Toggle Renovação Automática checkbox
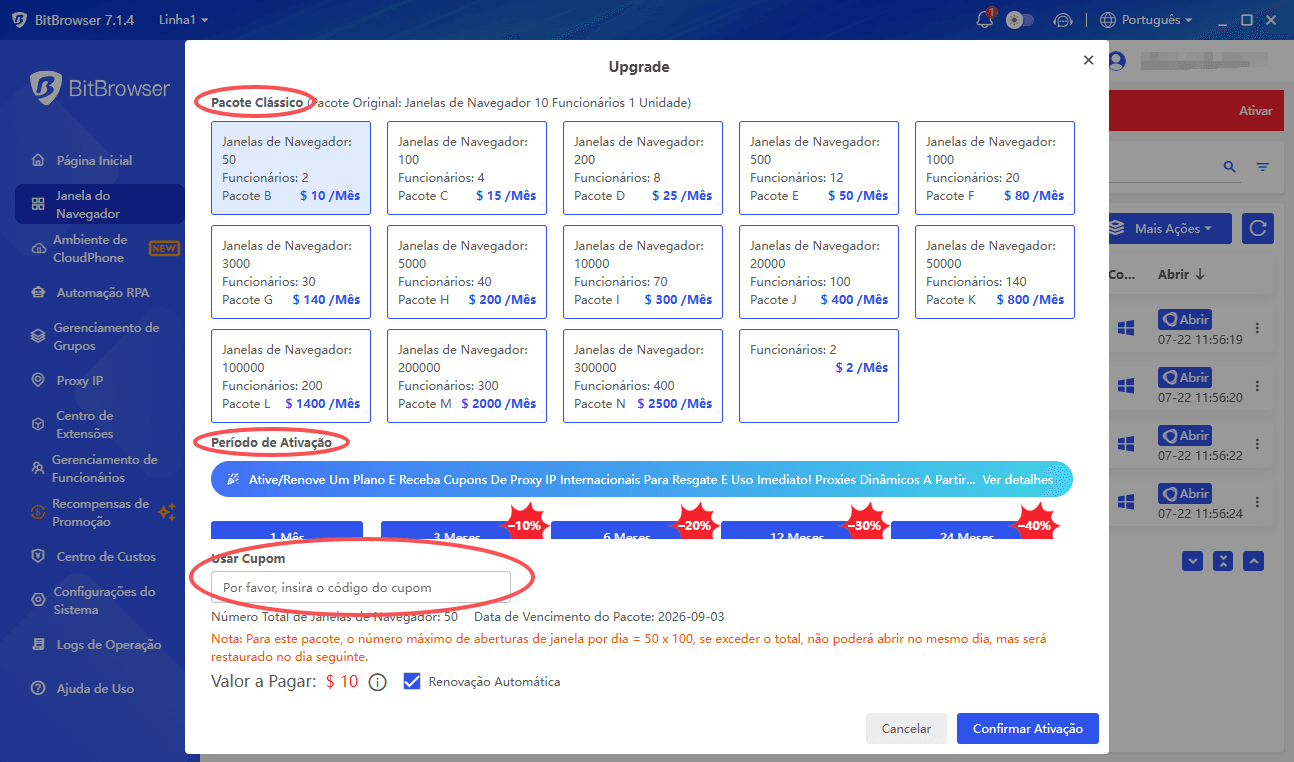Image resolution: width=1294 pixels, height=762 pixels. click(x=412, y=681)
